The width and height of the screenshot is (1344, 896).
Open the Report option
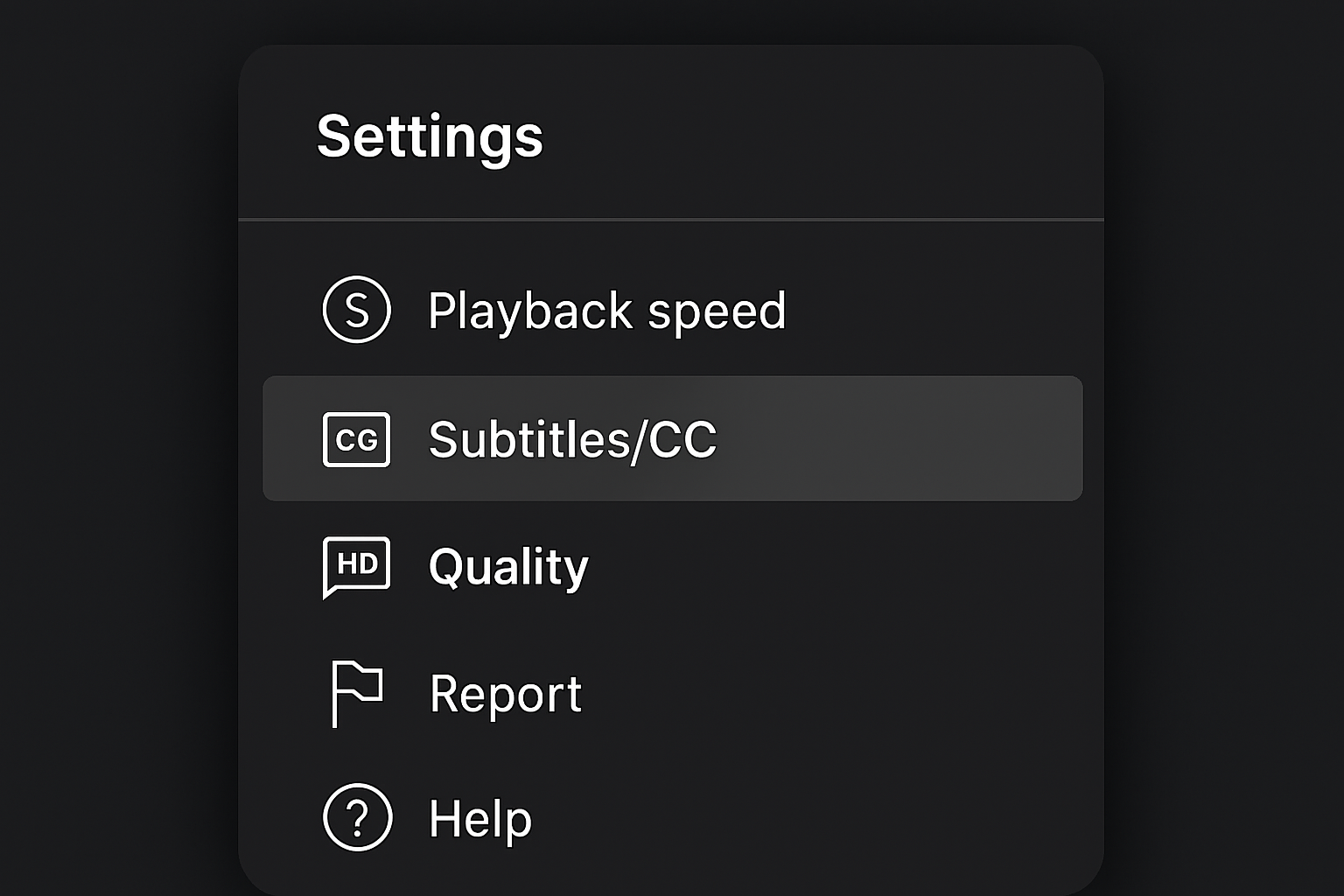(505, 694)
